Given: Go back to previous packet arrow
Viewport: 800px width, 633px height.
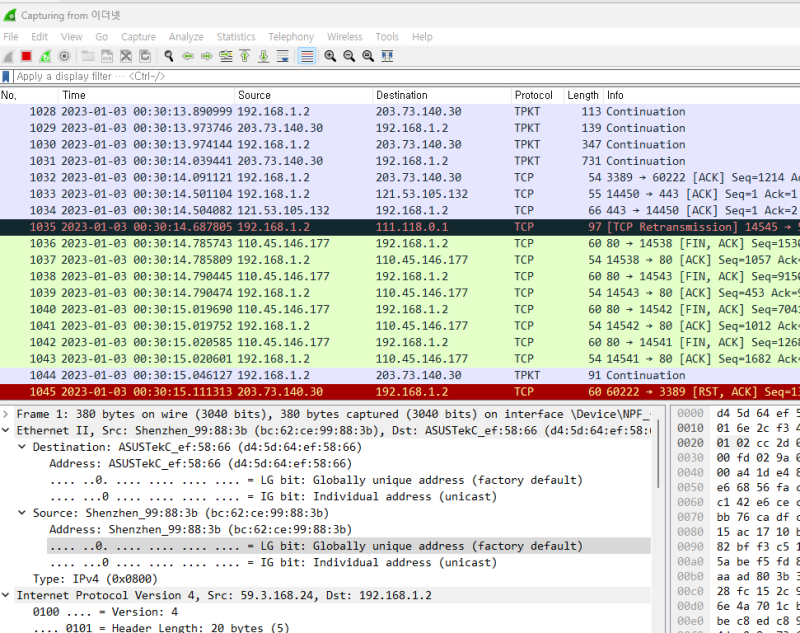Looking at the screenshot, I should (x=188, y=56).
